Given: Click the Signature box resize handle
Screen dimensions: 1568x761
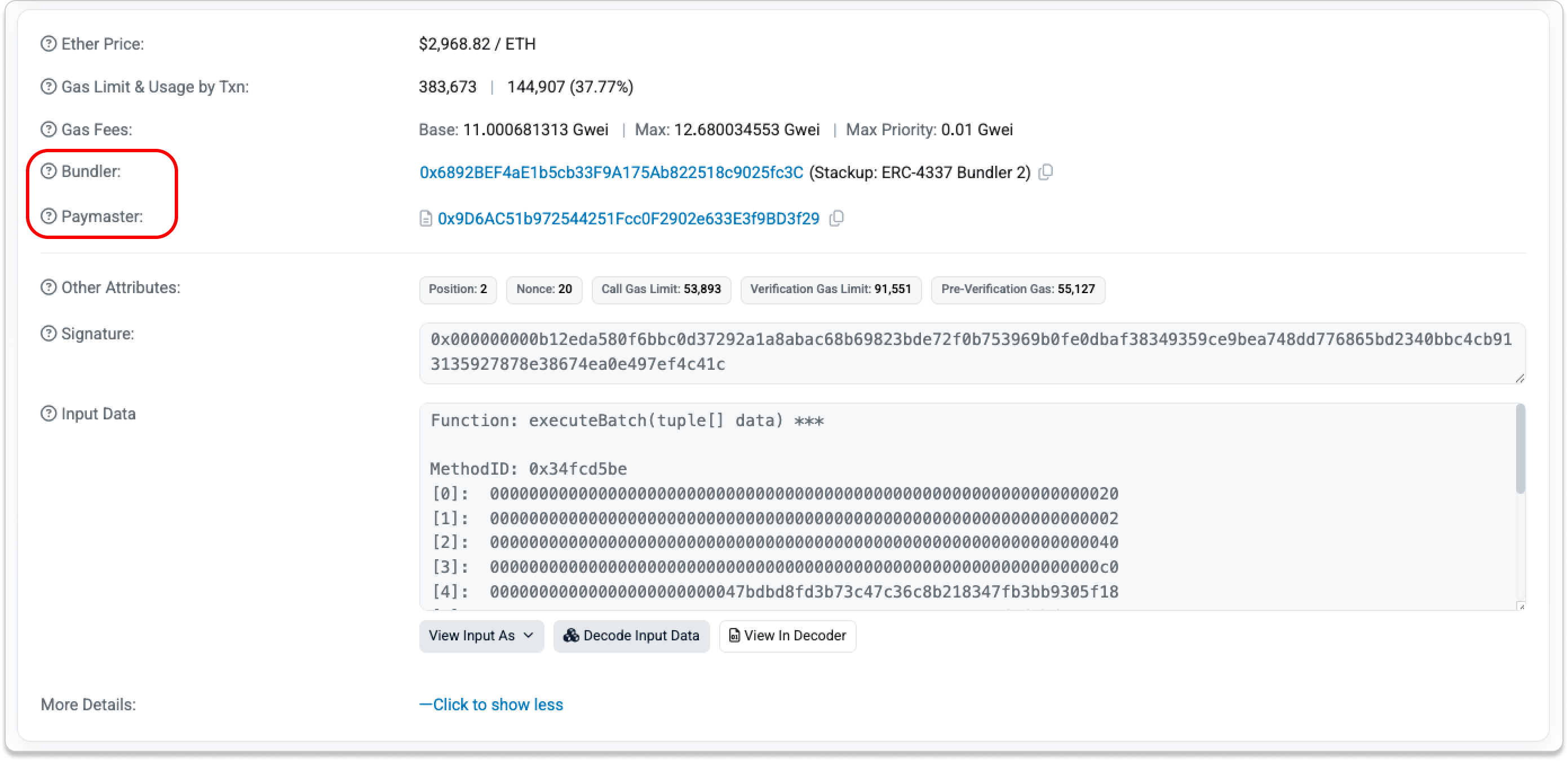Looking at the screenshot, I should pos(1520,379).
